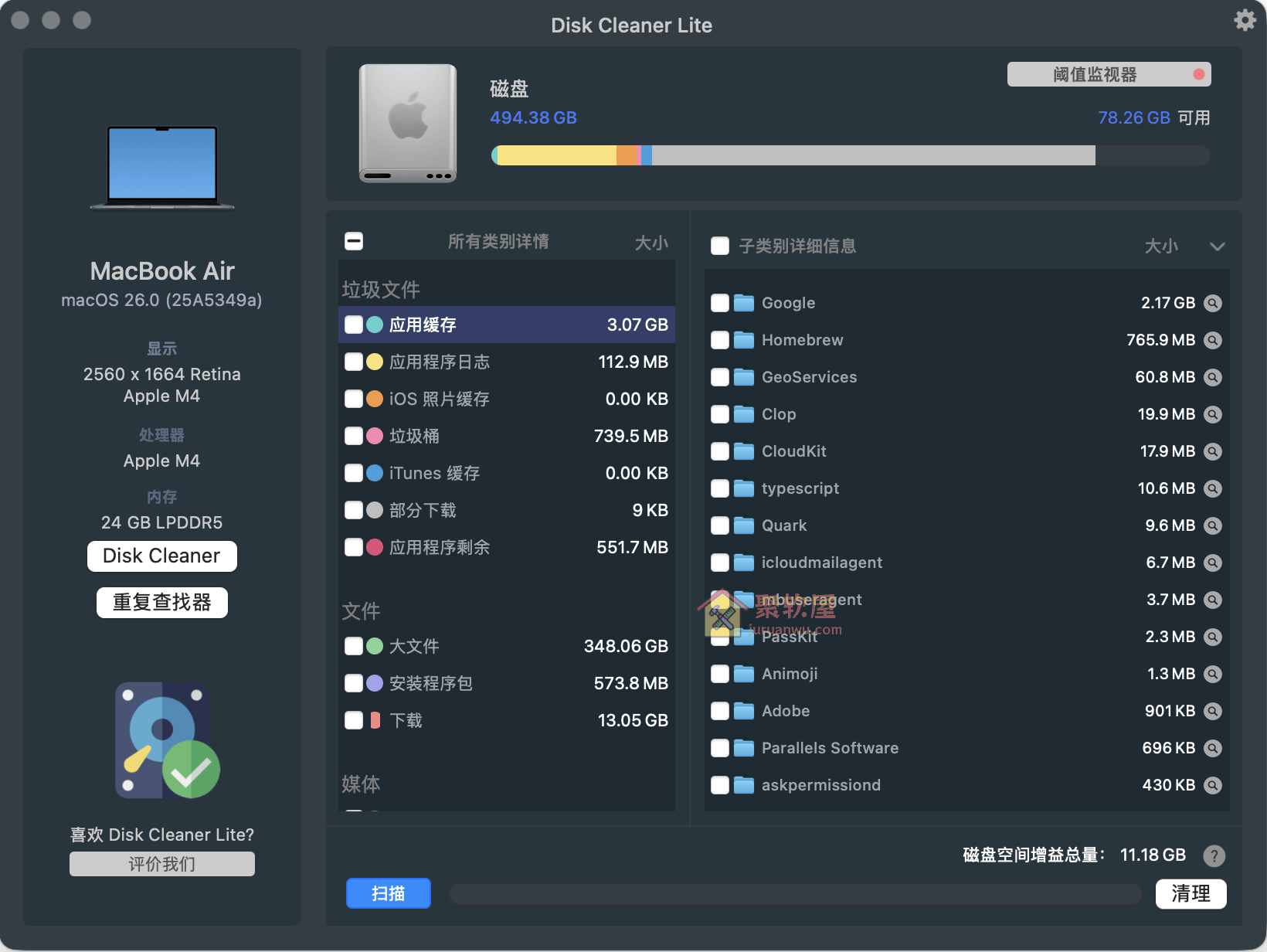1267x952 pixels.
Task: Select the Disk Cleaner tab
Action: click(161, 556)
